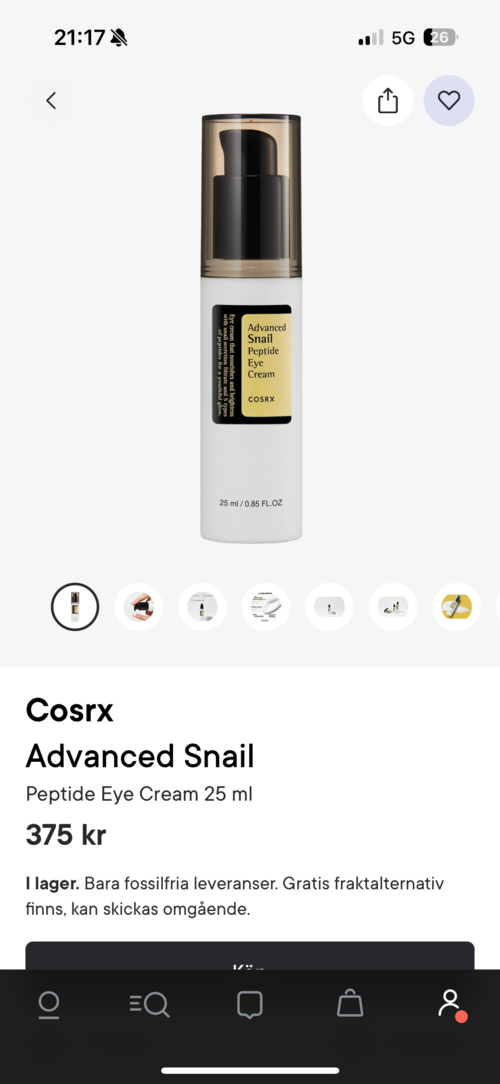Screen dimensions: 500x1084
Task: Select the third product thumbnail
Action: tap(202, 607)
